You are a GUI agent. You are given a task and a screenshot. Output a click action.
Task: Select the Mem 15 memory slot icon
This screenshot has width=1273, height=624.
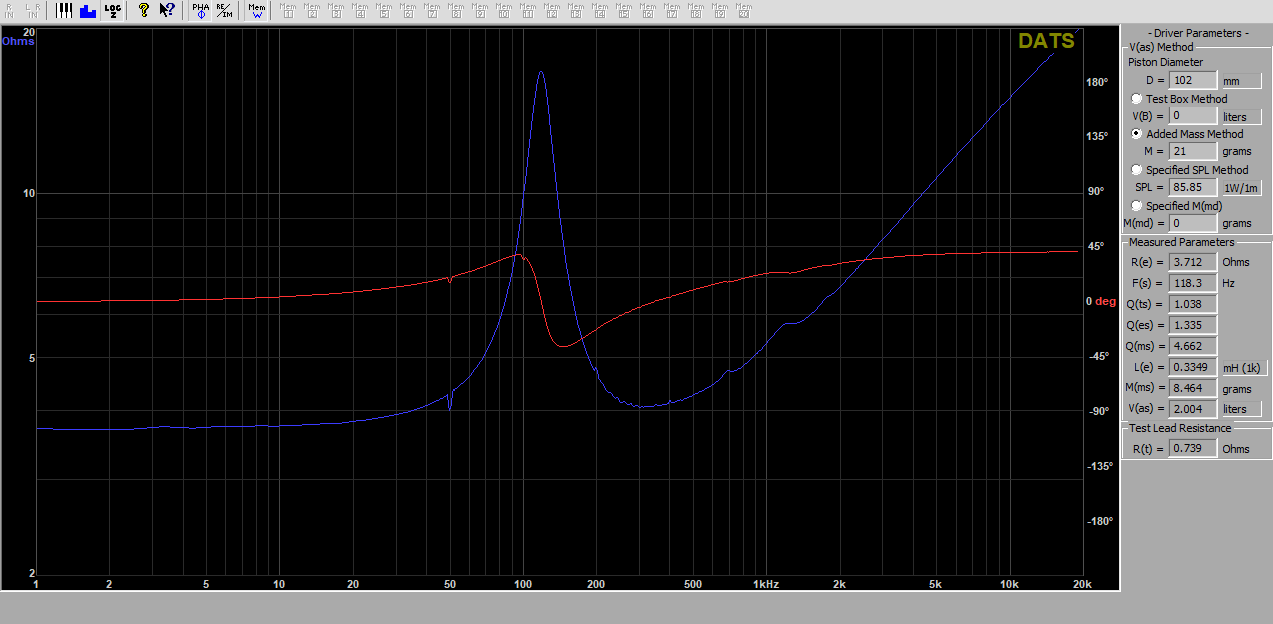coord(624,11)
